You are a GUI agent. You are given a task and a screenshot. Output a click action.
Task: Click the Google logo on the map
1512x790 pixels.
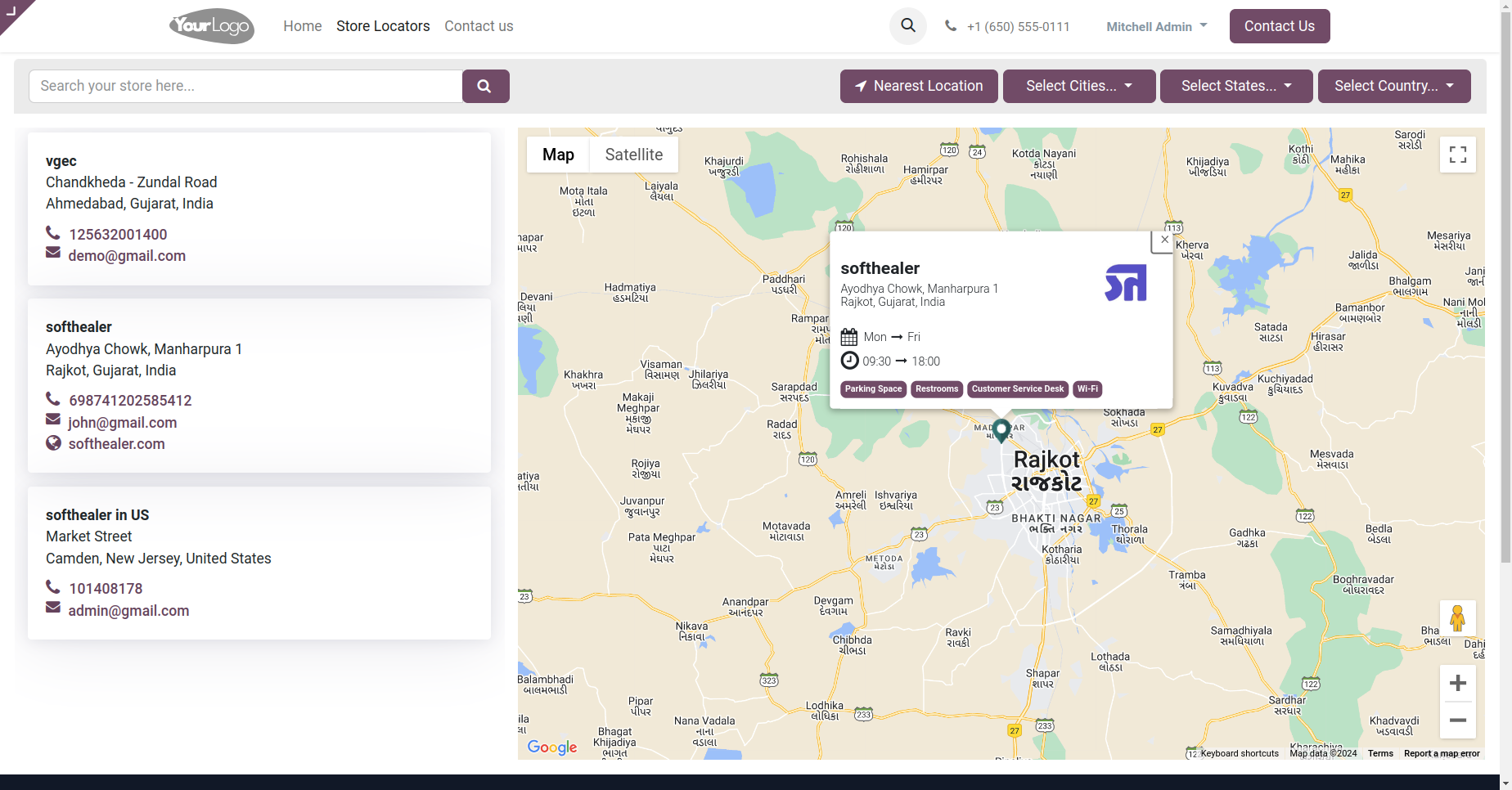point(552,747)
